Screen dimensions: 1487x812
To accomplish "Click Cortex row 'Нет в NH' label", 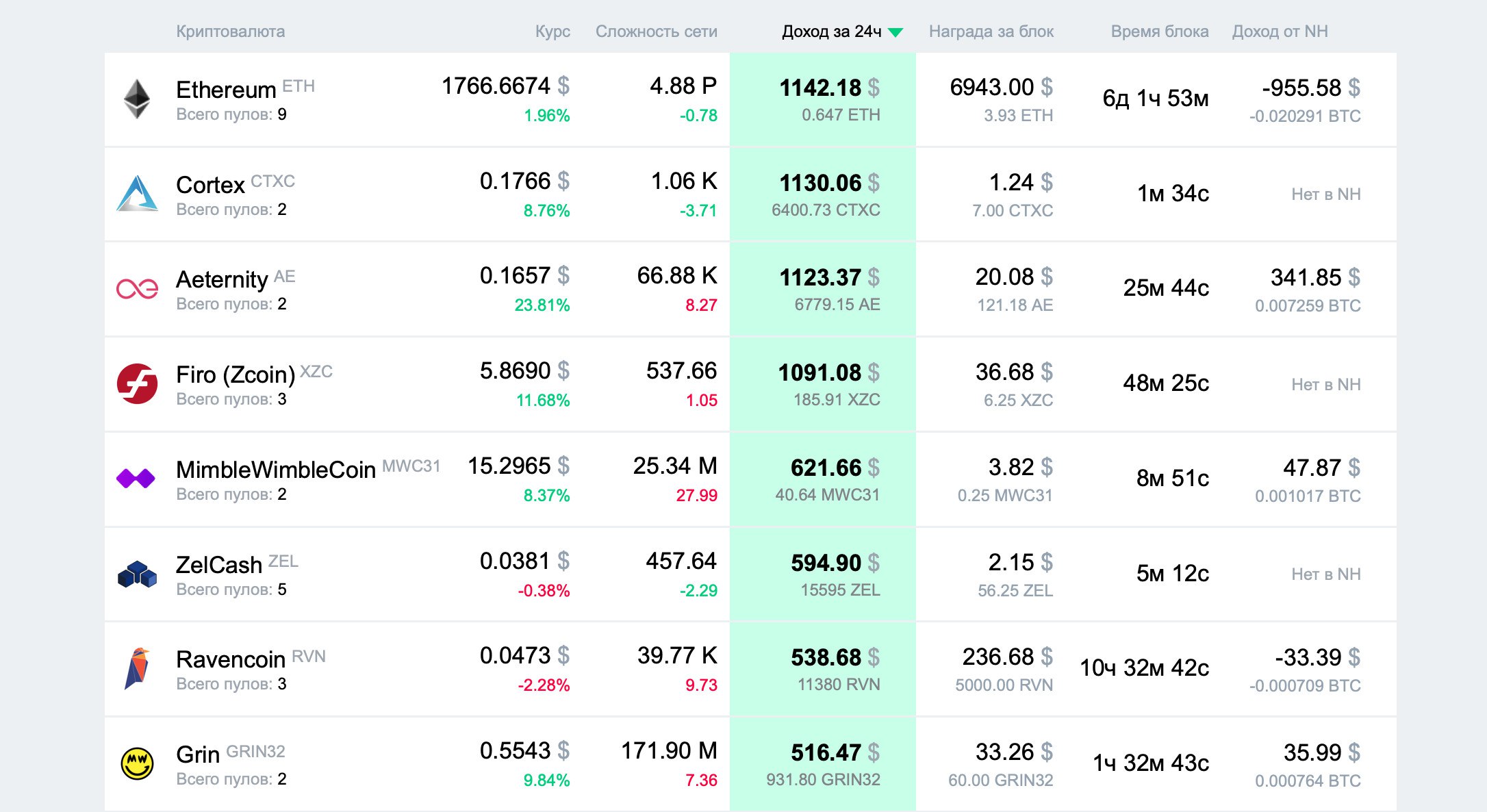I will coord(1325,194).
